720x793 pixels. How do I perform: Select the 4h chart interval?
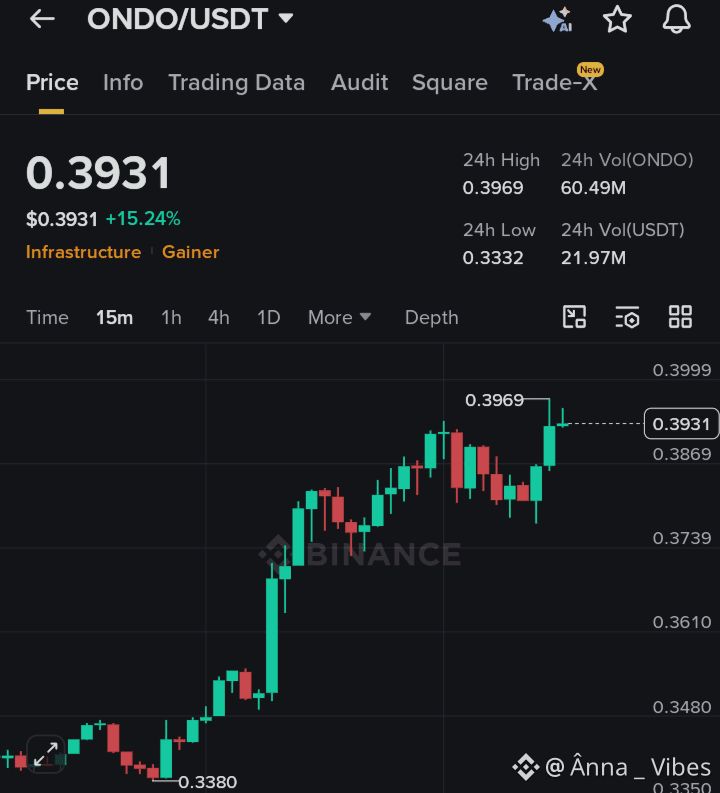pyautogui.click(x=218, y=318)
